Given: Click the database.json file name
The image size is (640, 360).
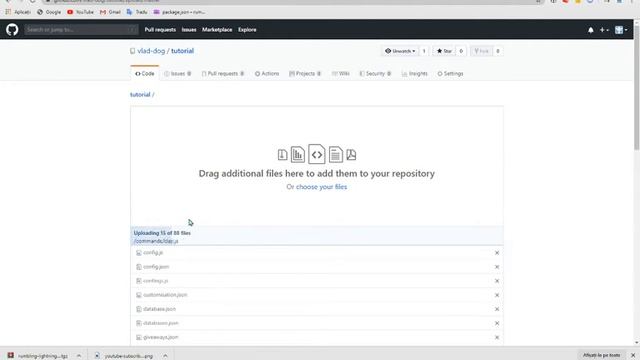Looking at the screenshot, I should (x=160, y=309).
